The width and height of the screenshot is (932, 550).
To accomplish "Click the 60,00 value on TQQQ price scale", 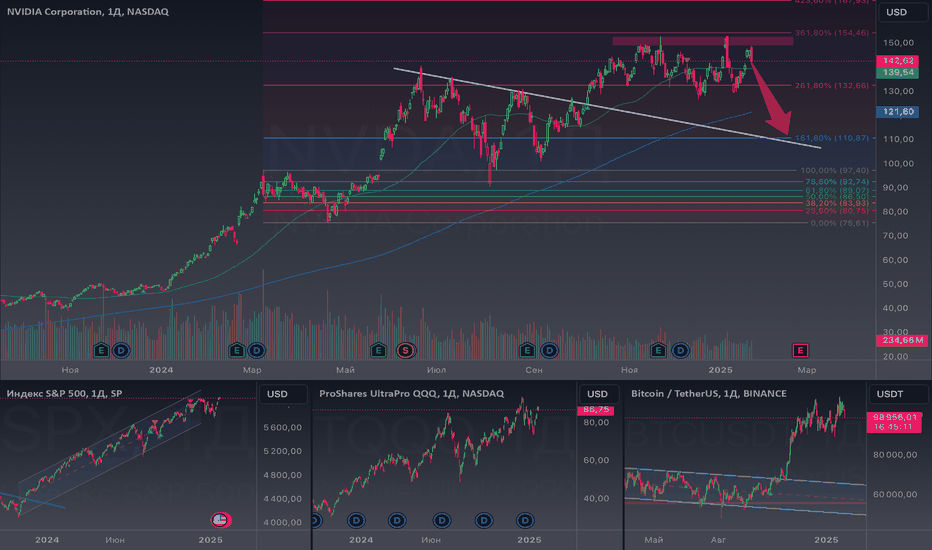I will tap(596, 460).
